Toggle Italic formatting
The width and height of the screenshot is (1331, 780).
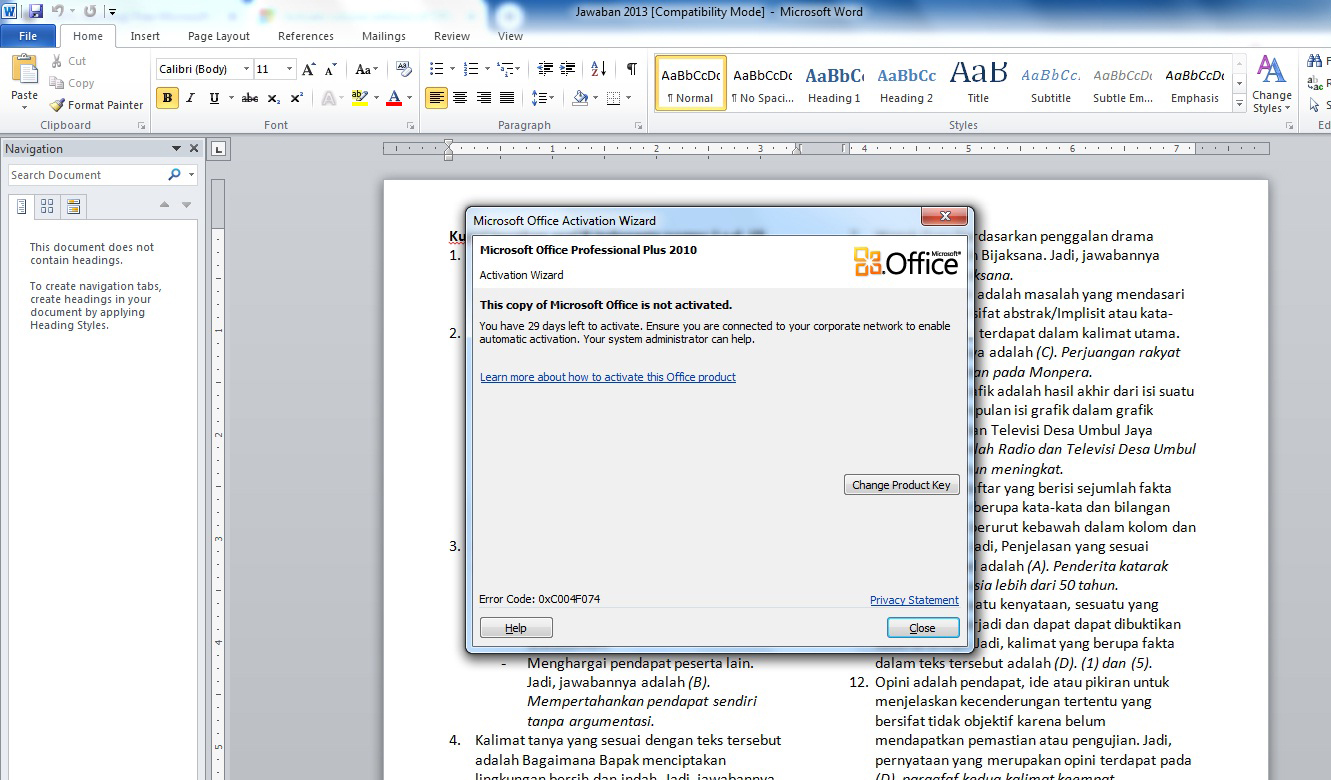click(x=191, y=98)
